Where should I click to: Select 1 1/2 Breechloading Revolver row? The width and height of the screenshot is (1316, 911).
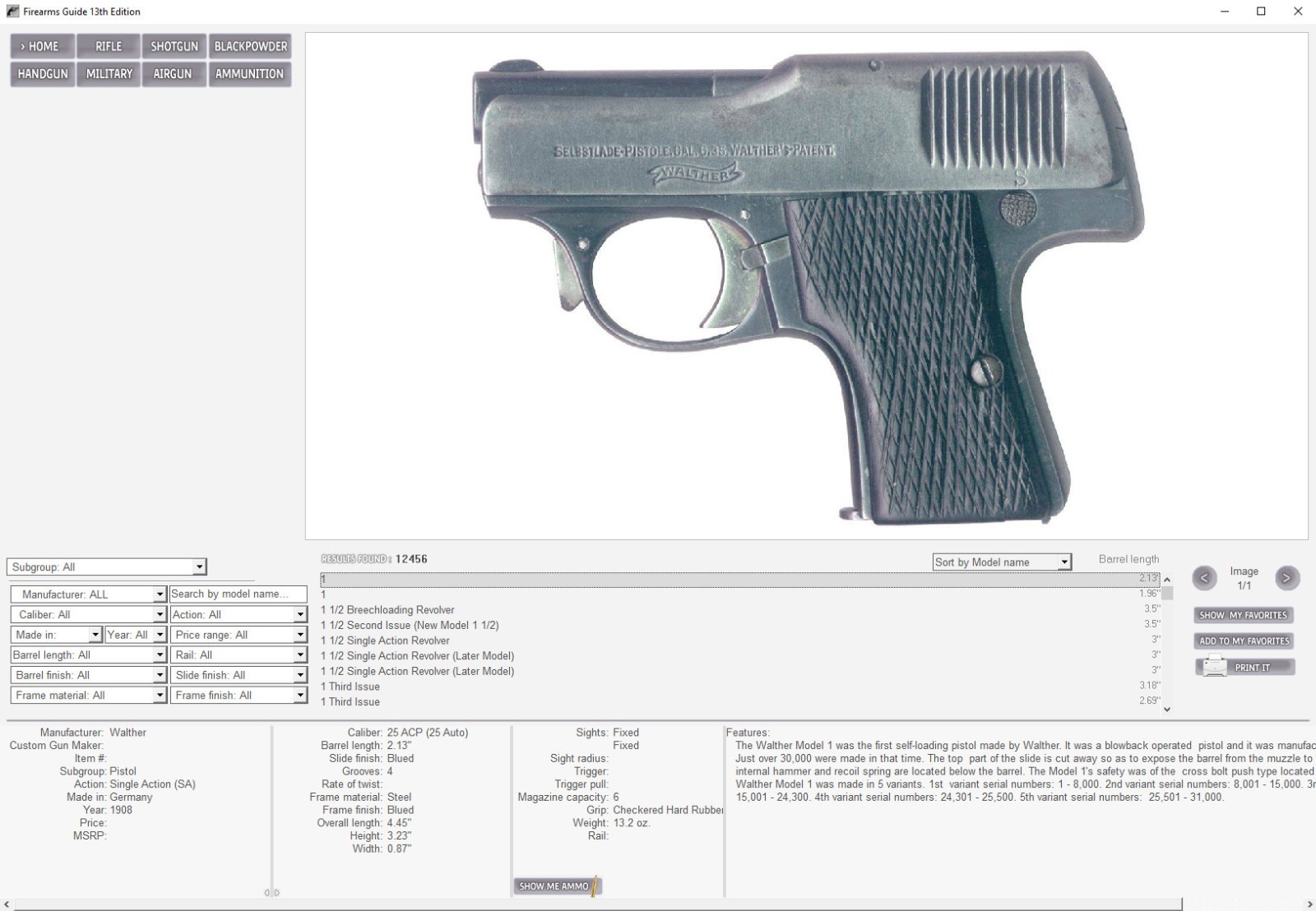point(739,610)
